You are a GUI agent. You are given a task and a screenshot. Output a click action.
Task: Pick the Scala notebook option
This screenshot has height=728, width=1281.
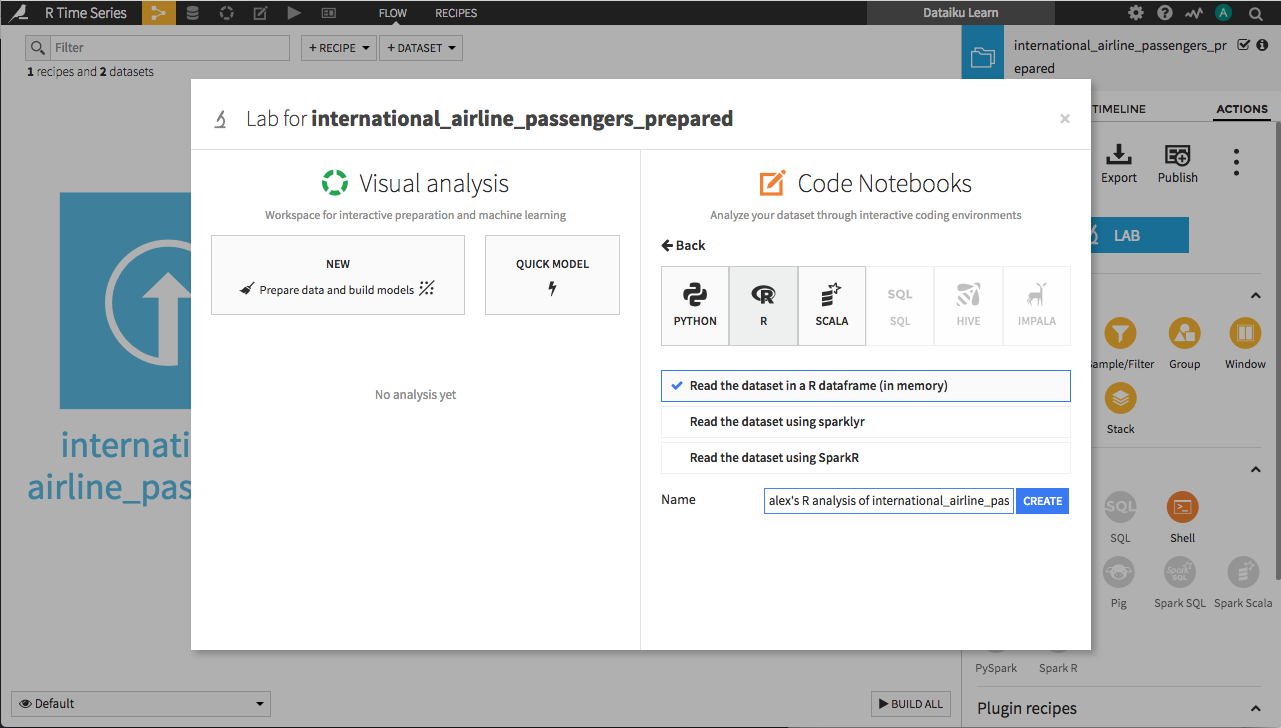[x=831, y=306]
